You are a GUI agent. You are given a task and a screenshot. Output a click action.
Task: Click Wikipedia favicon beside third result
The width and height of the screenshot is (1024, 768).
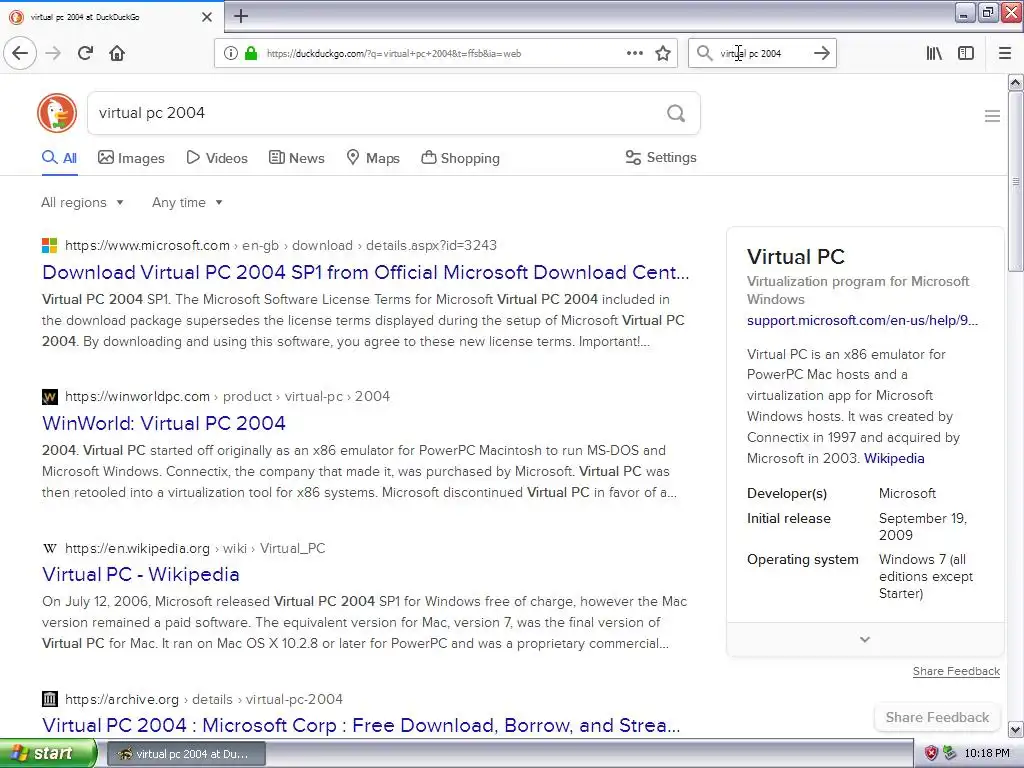click(x=50, y=548)
